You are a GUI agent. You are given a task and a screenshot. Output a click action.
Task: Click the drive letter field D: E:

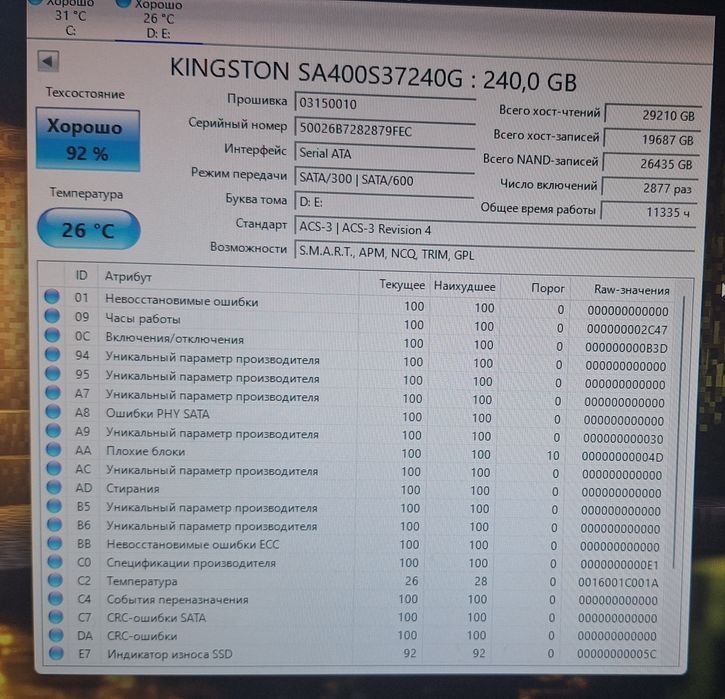[385, 202]
